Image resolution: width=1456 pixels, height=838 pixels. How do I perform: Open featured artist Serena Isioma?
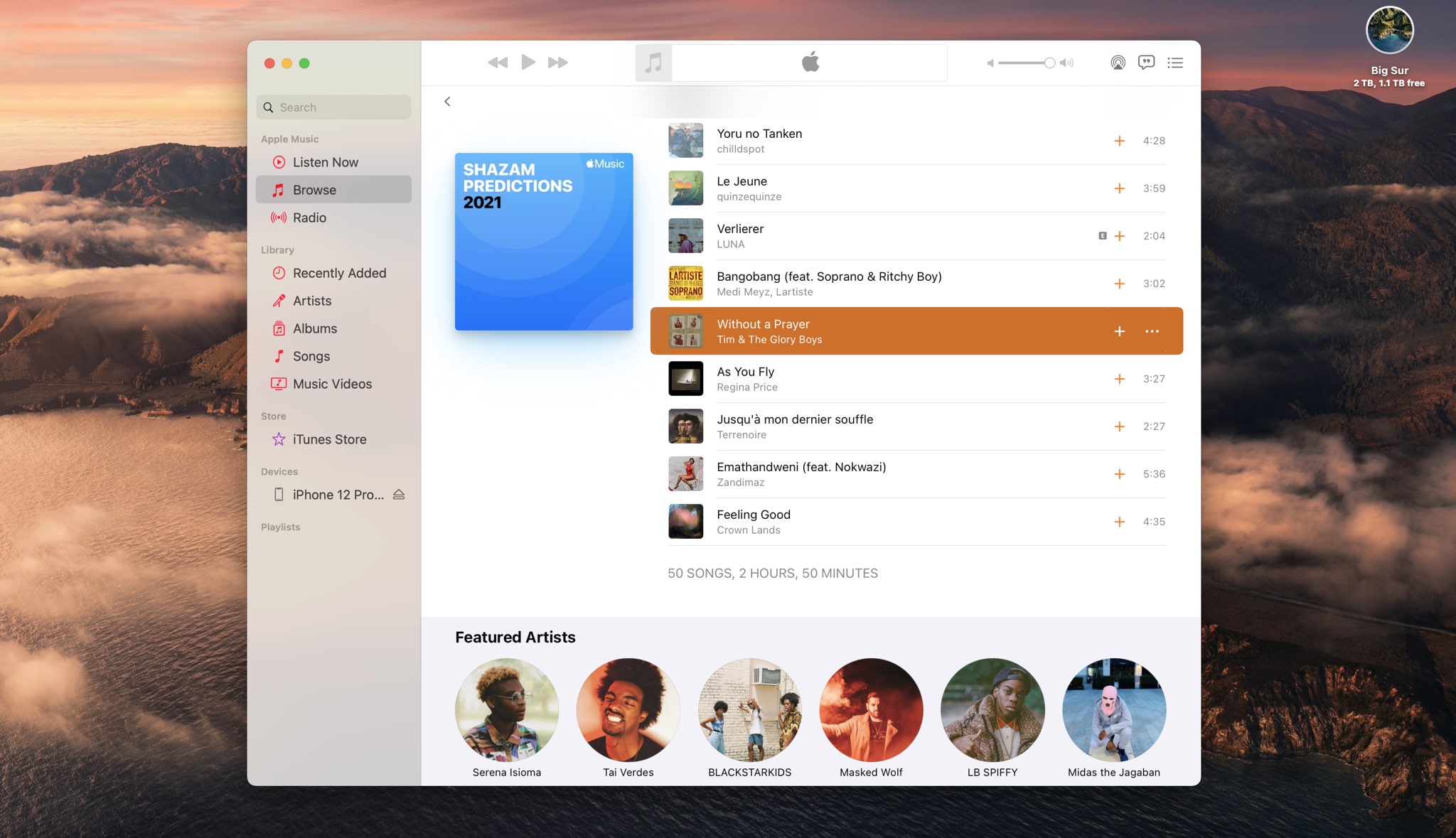507,710
